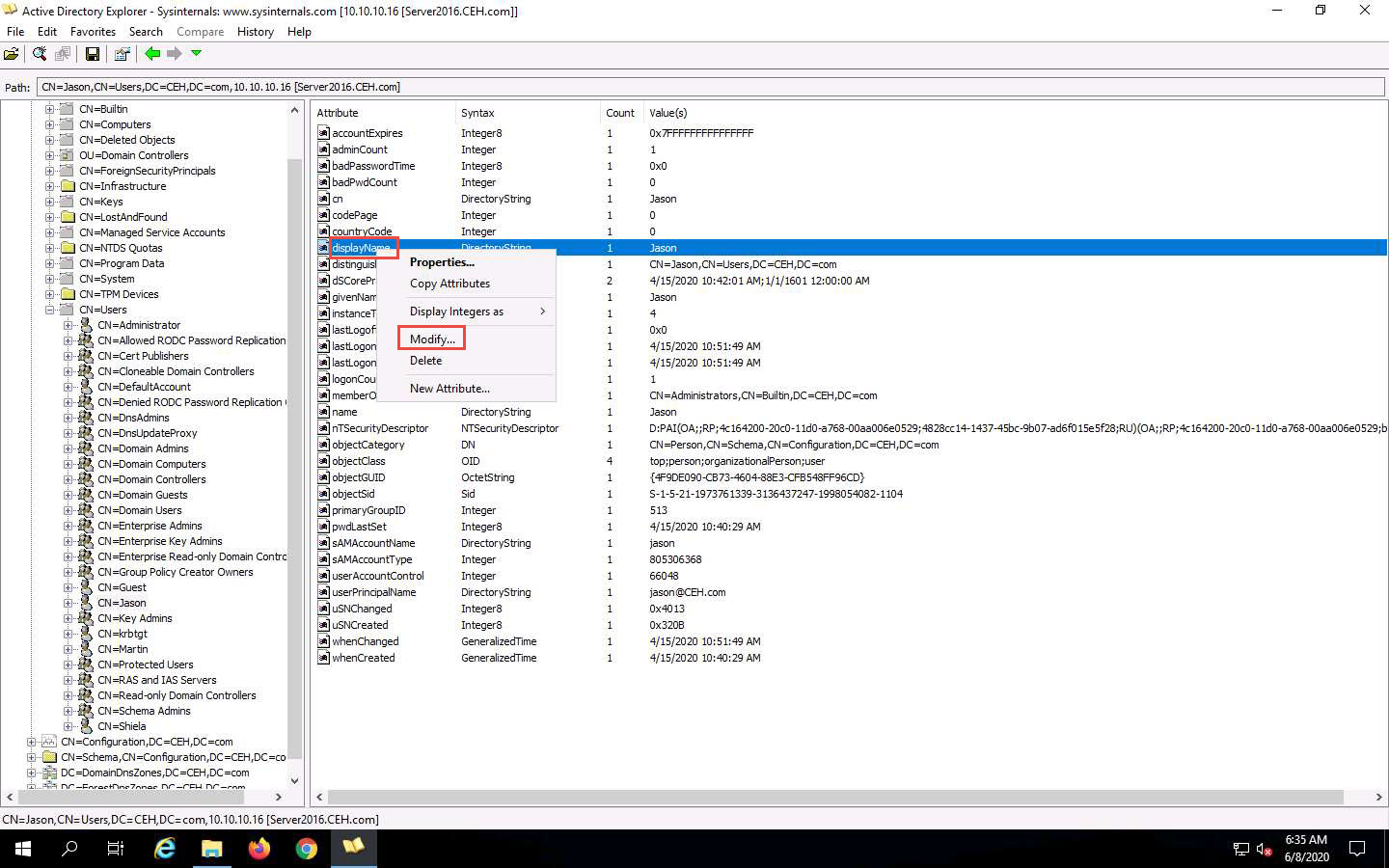Launch Google Chrome from the taskbar
The width and height of the screenshot is (1389, 868).
pyautogui.click(x=307, y=849)
